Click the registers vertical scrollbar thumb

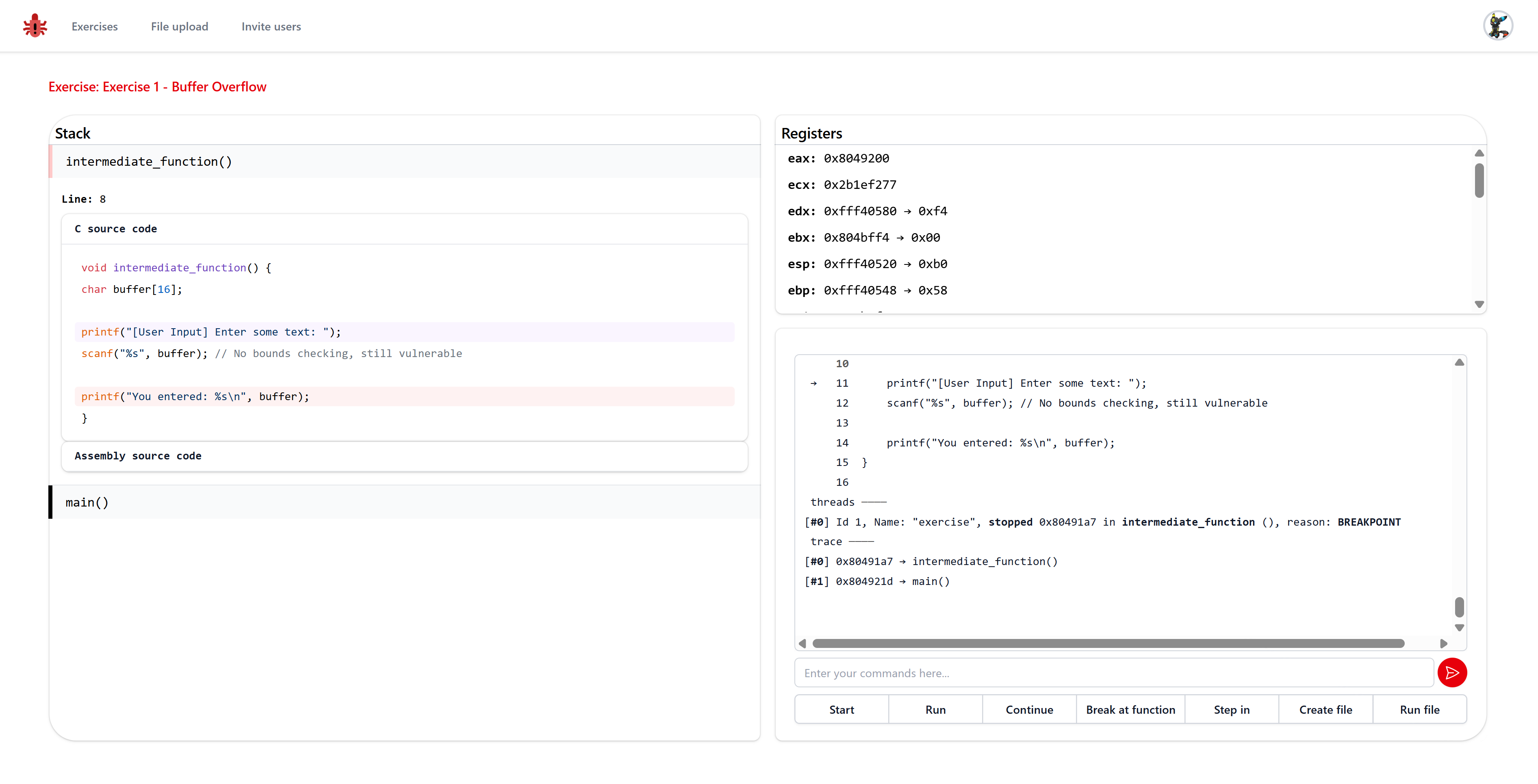point(1479,180)
